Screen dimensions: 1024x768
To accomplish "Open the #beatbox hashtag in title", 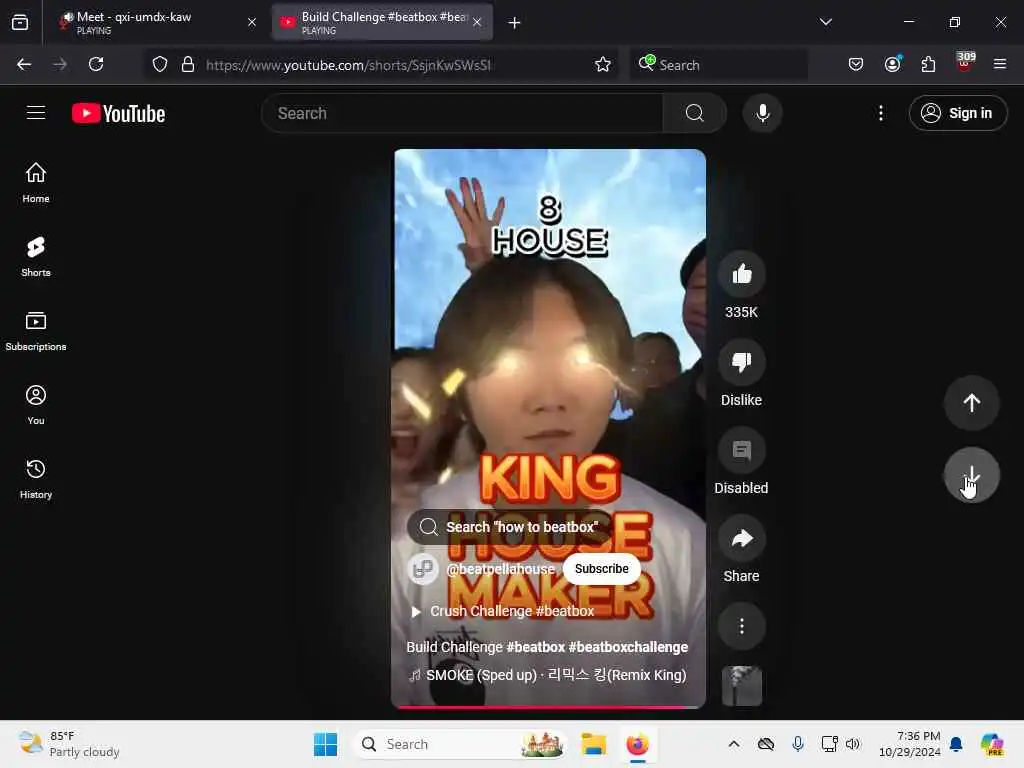I will [x=536, y=647].
